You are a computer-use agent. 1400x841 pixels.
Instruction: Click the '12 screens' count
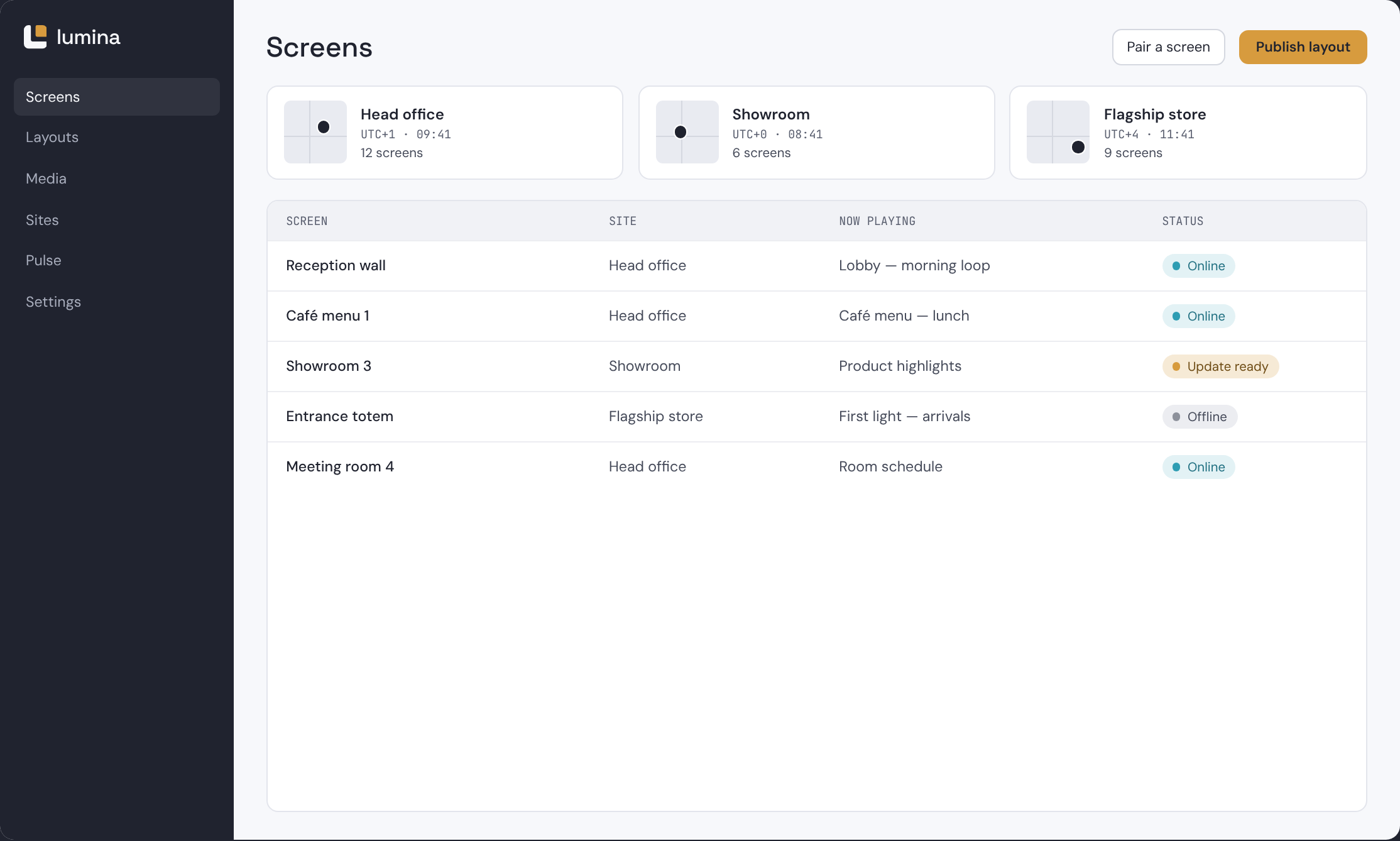pyautogui.click(x=391, y=153)
